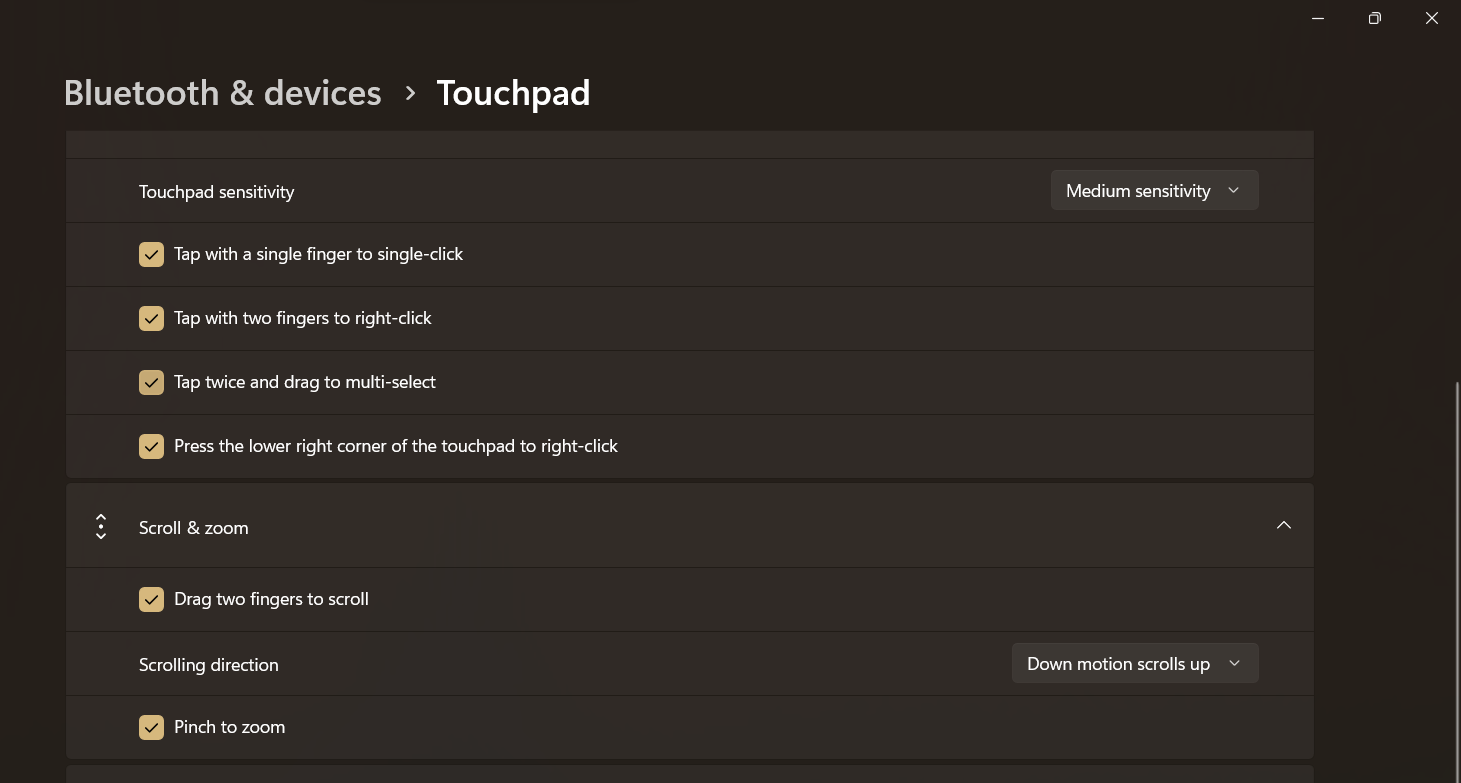Click the Scroll & zoom section title
Screen dimensions: 1461x783
click(x=194, y=528)
